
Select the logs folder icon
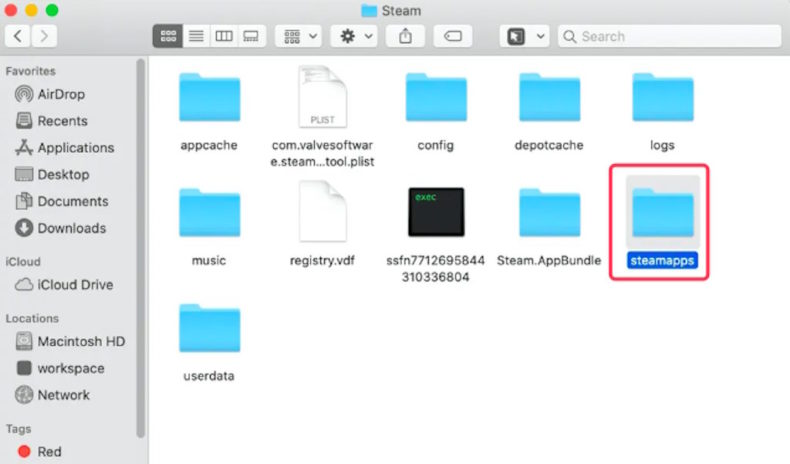point(663,97)
